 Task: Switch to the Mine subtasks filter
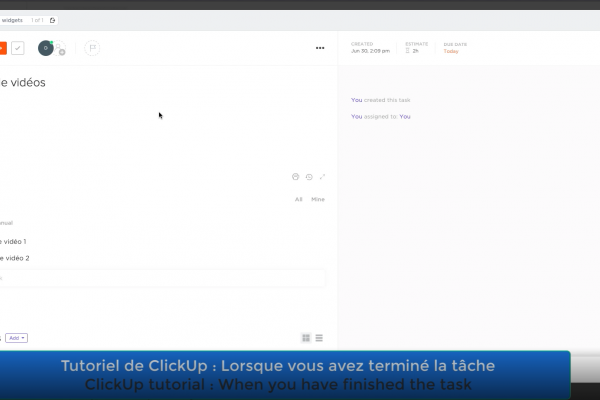318,199
